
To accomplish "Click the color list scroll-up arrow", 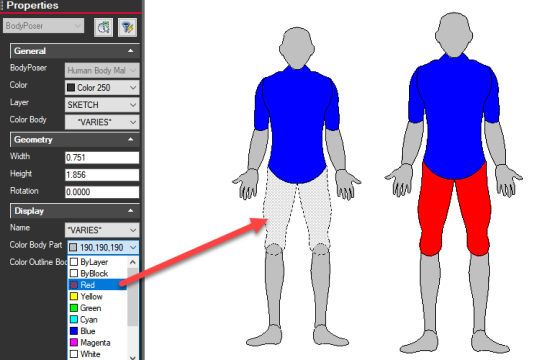I will click(x=133, y=262).
